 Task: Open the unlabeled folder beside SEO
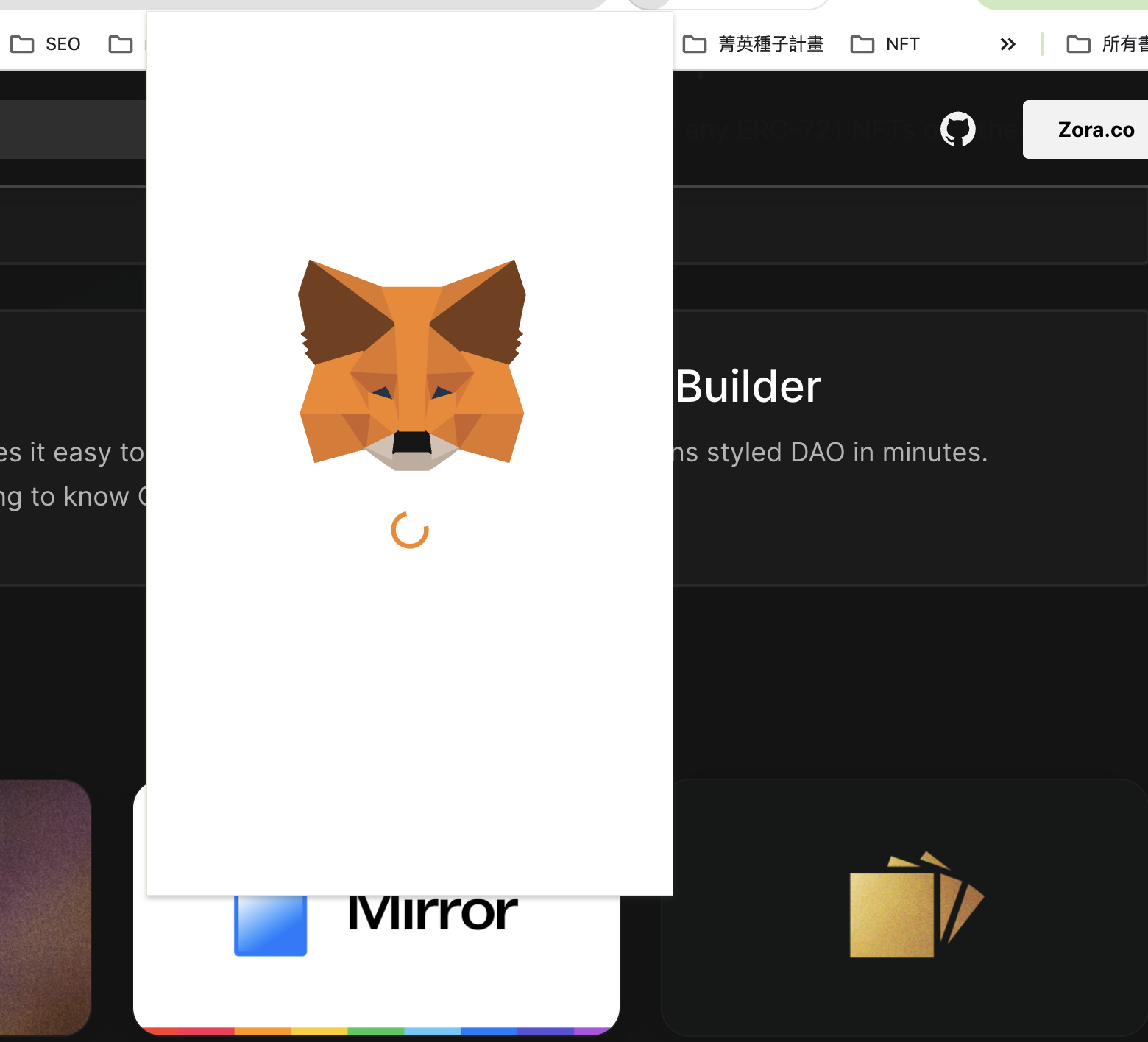121,44
